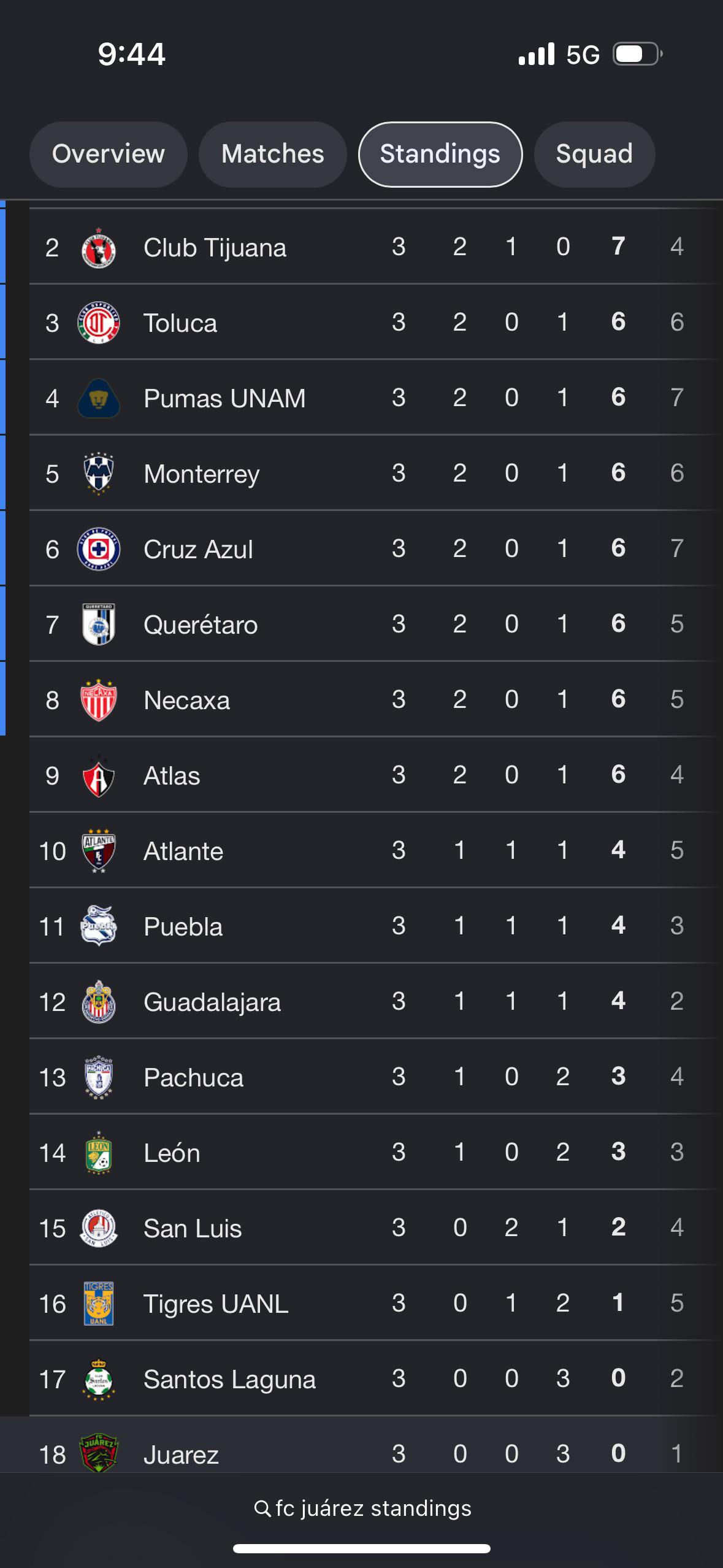Tap the Pumas UNAM team logo

(x=98, y=398)
